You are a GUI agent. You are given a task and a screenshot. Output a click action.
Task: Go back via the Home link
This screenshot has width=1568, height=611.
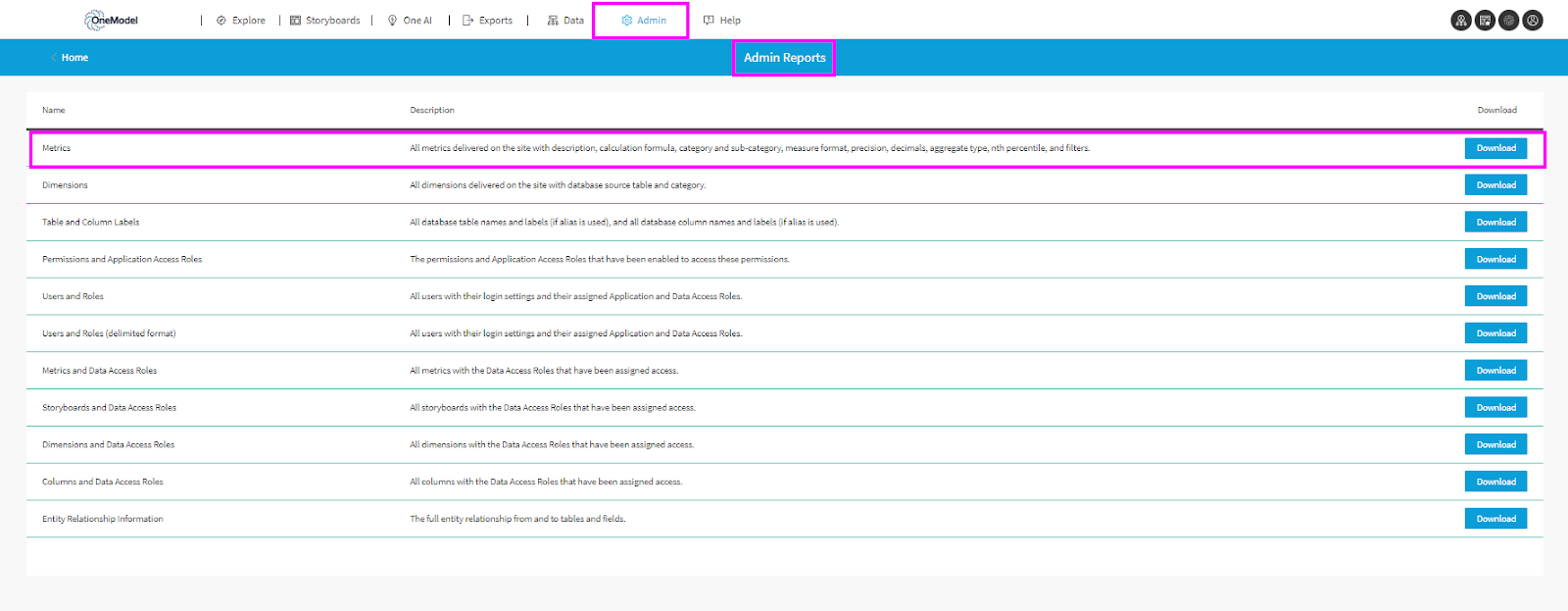tap(74, 58)
